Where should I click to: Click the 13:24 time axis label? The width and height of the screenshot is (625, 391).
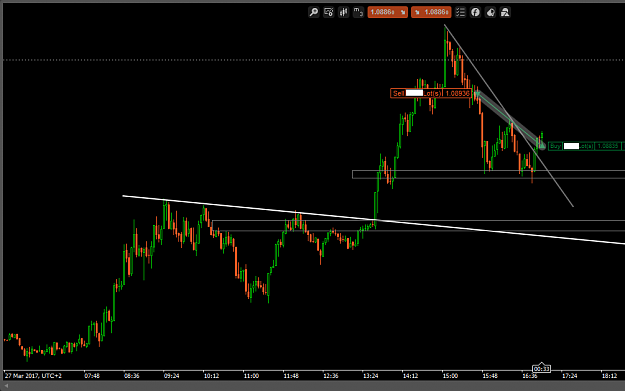[371, 376]
